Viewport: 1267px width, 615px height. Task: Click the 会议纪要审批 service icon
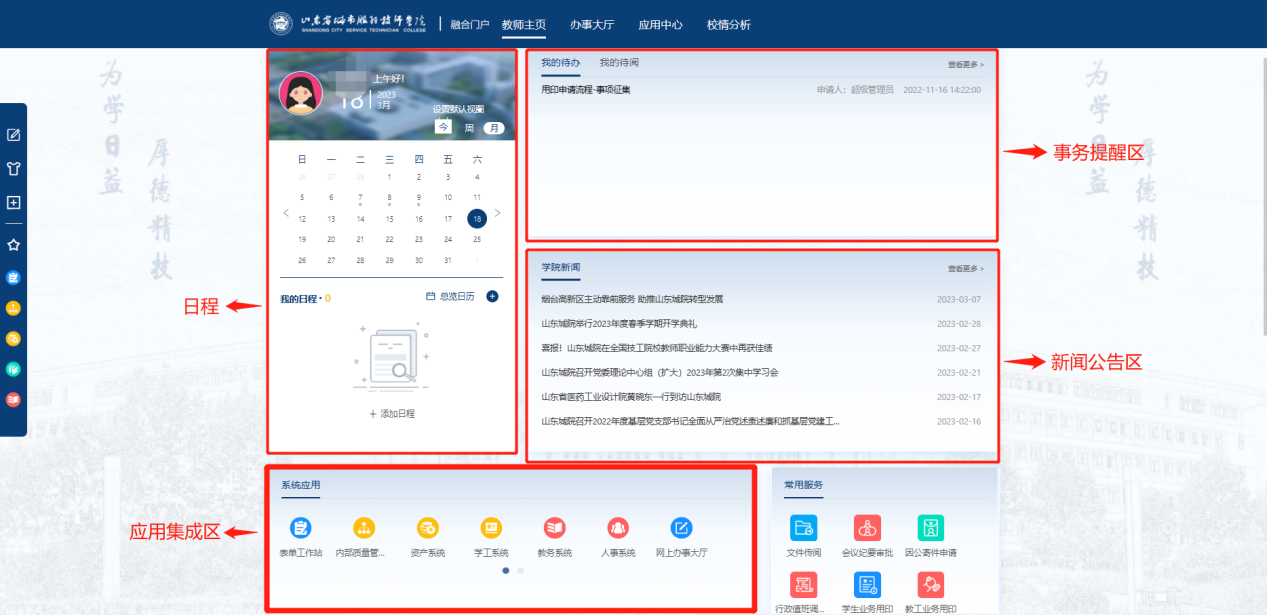(x=867, y=528)
